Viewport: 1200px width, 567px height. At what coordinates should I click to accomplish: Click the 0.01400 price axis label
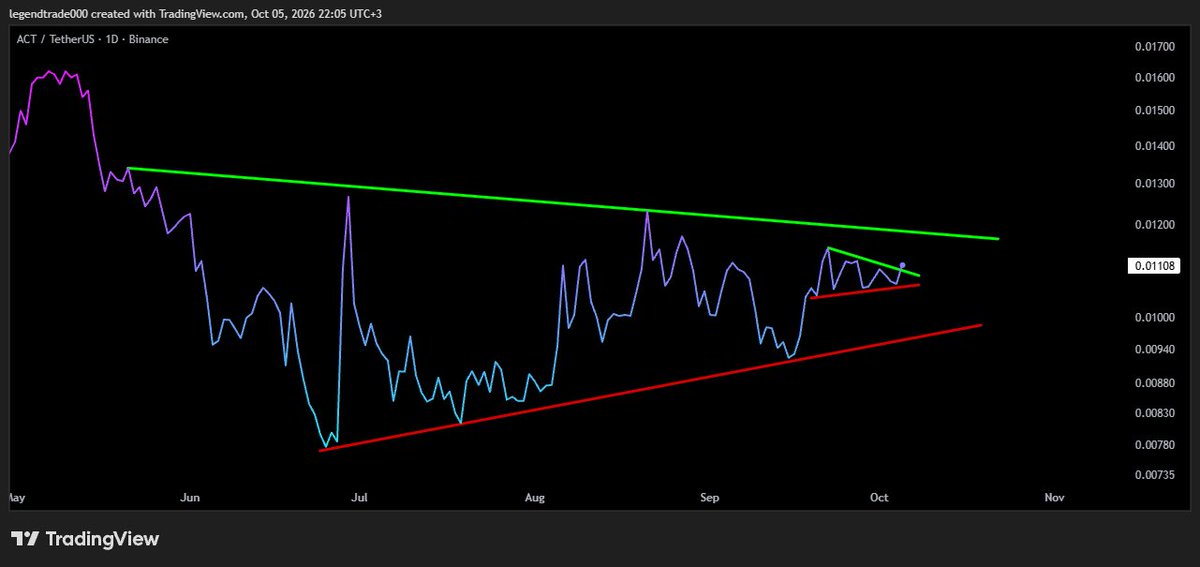tap(1154, 146)
